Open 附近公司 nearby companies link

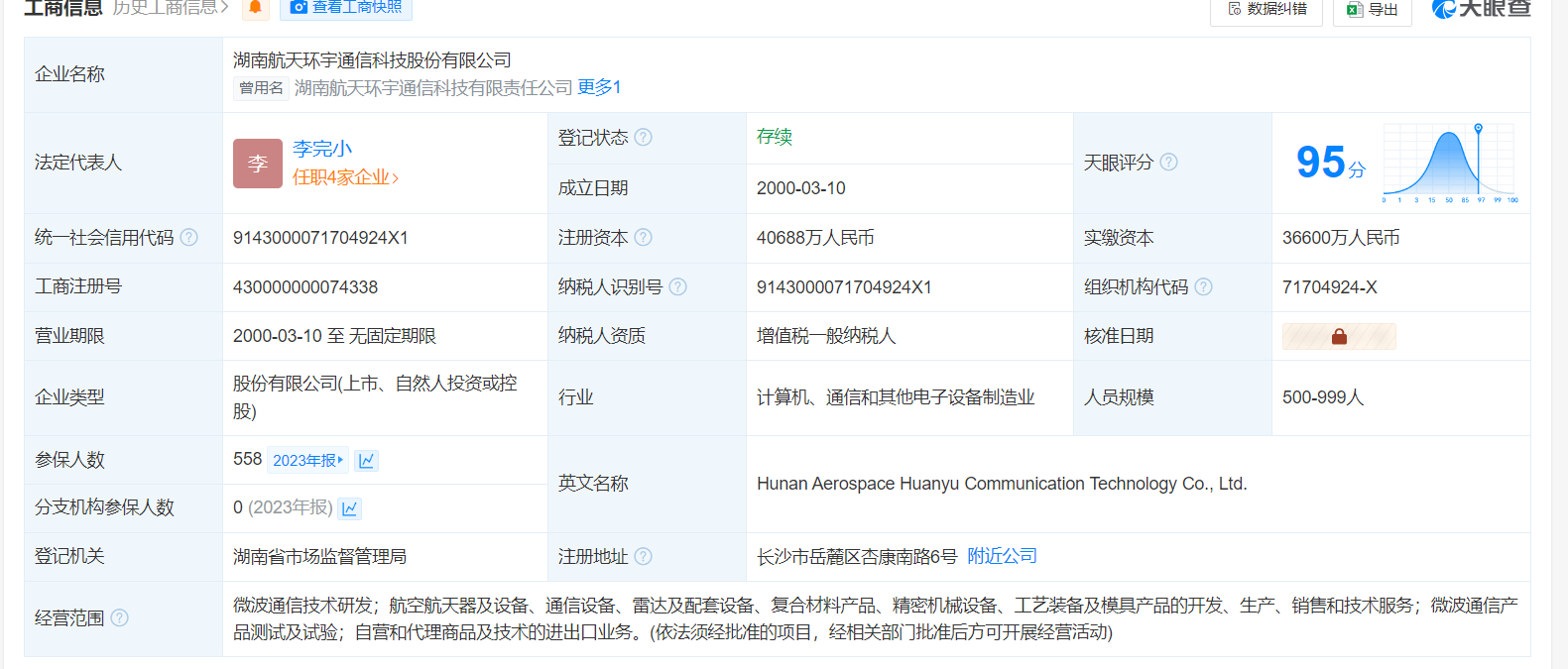pos(1003,556)
